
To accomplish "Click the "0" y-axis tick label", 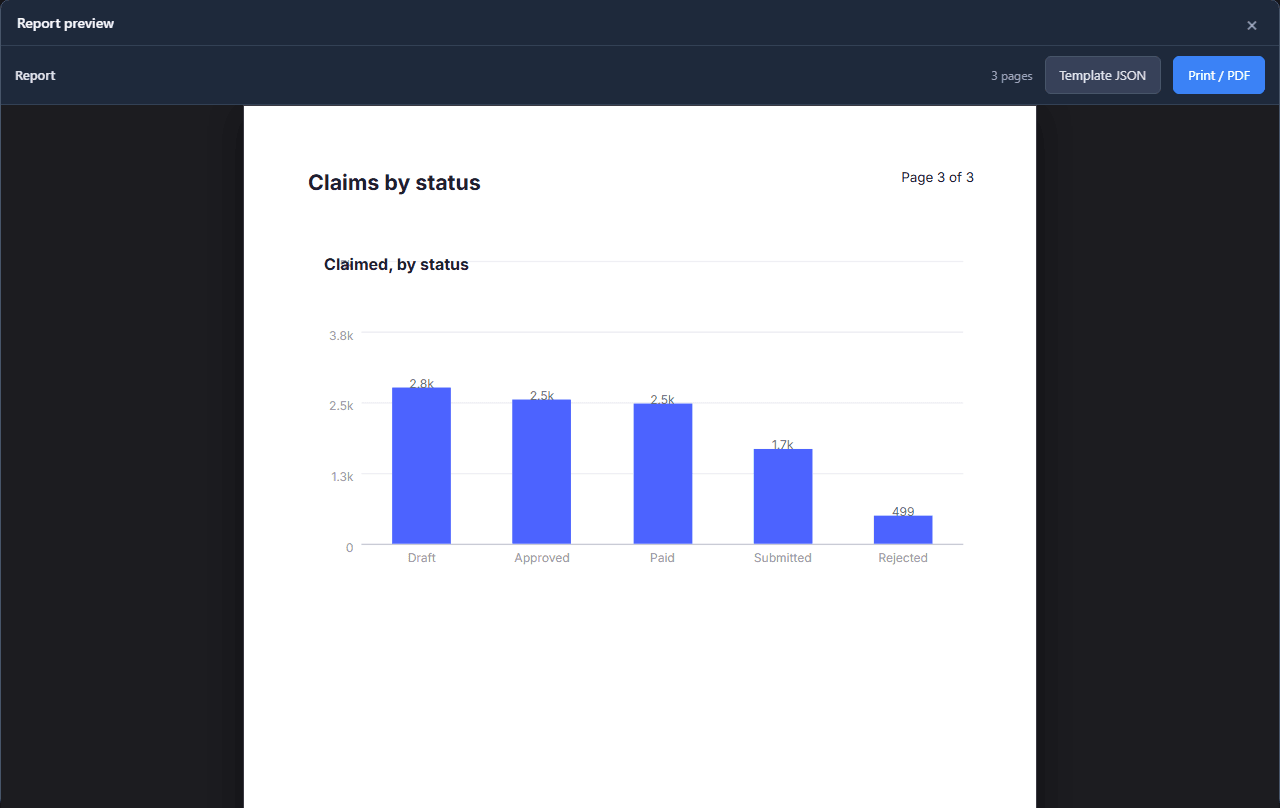I will (x=350, y=547).
